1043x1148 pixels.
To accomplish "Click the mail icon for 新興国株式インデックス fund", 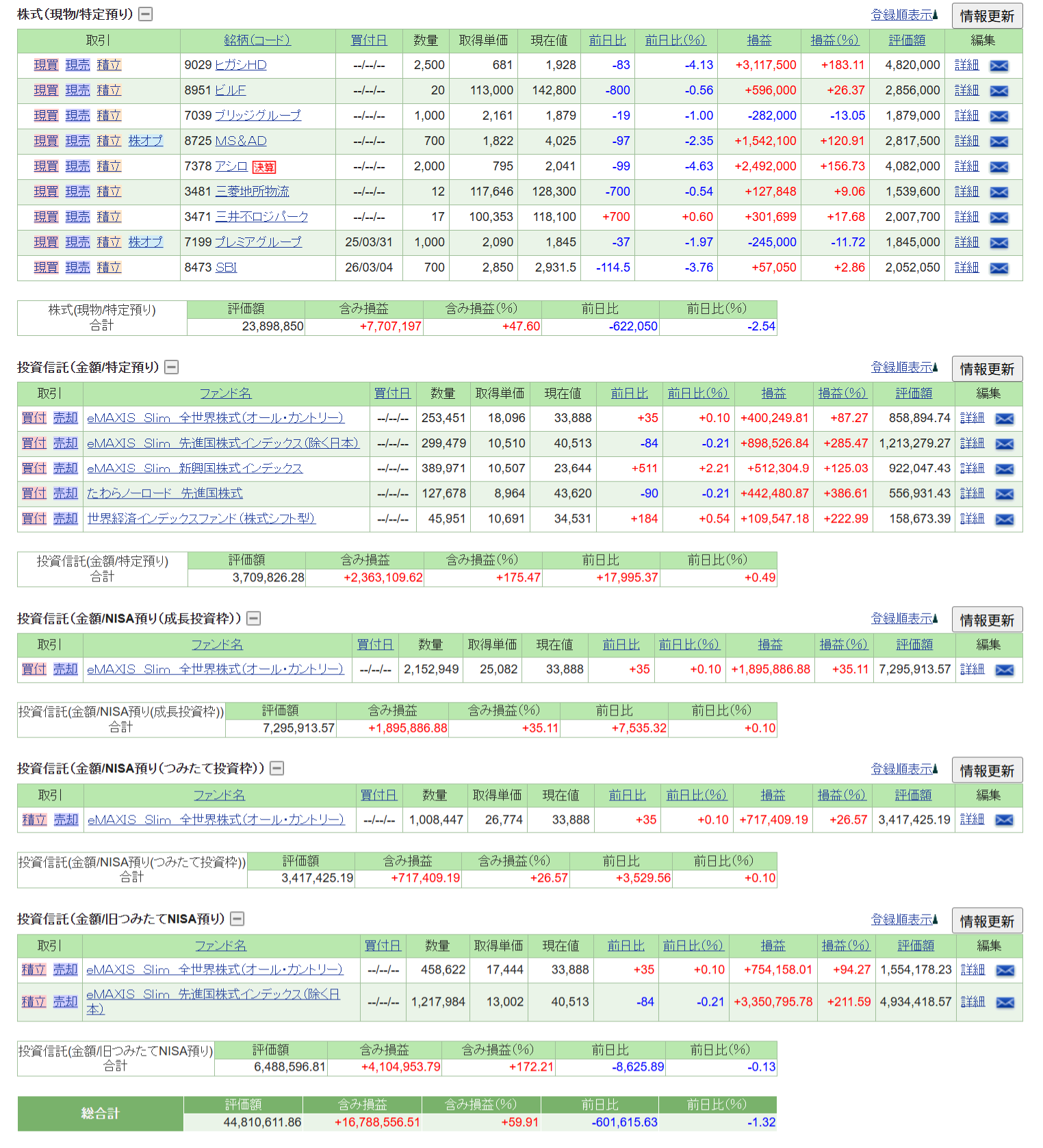I will 1004,469.
